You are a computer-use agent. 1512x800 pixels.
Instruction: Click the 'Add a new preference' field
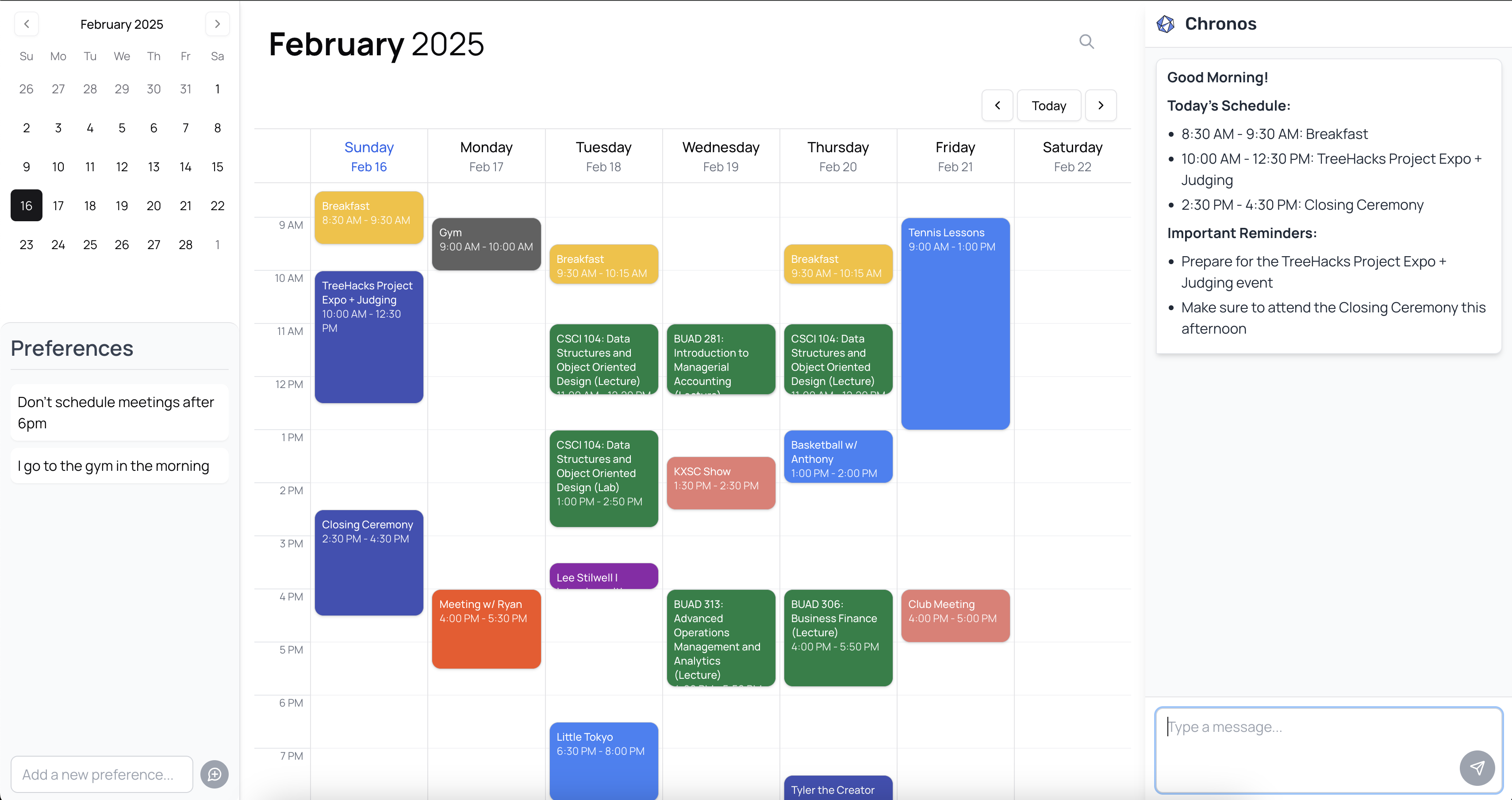[102, 774]
